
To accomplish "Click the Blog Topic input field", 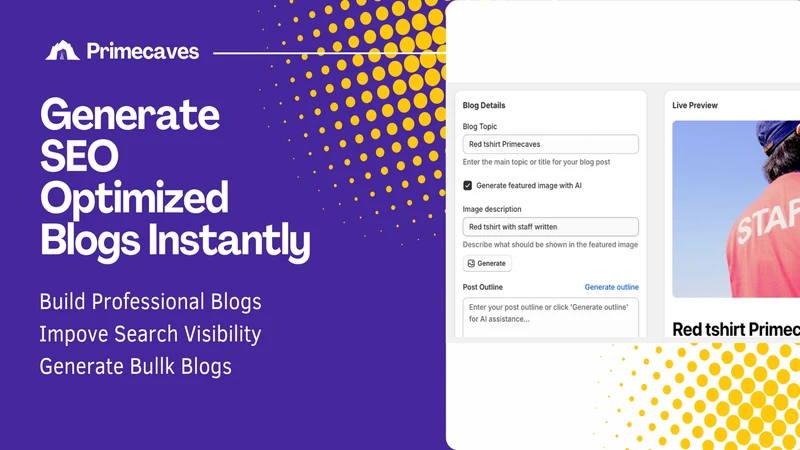I will pos(550,144).
